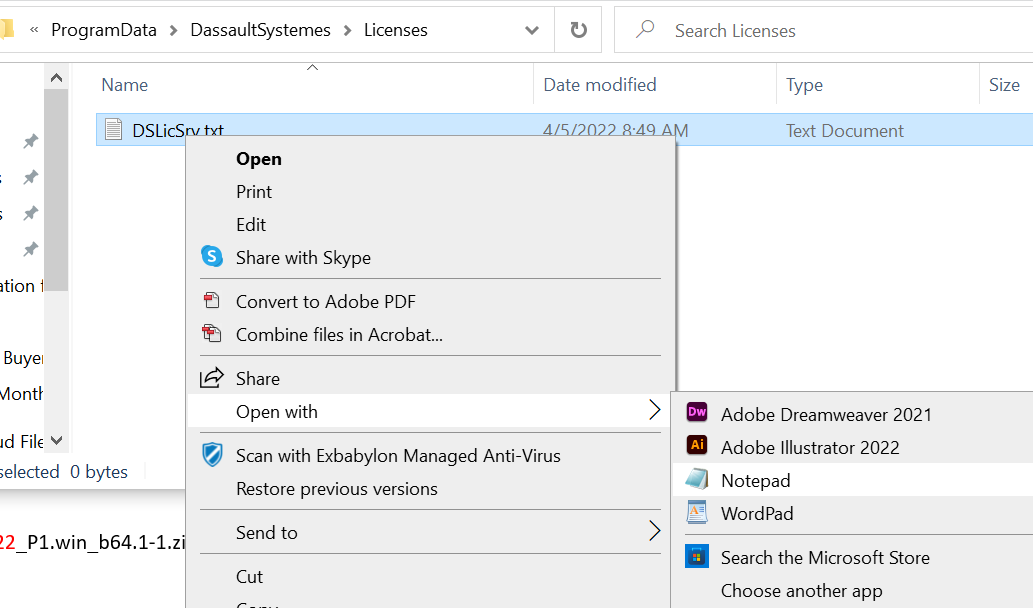This screenshot has width=1033, height=608.
Task: Click the Adobe Illustrator 2022 icon
Action: pos(697,446)
